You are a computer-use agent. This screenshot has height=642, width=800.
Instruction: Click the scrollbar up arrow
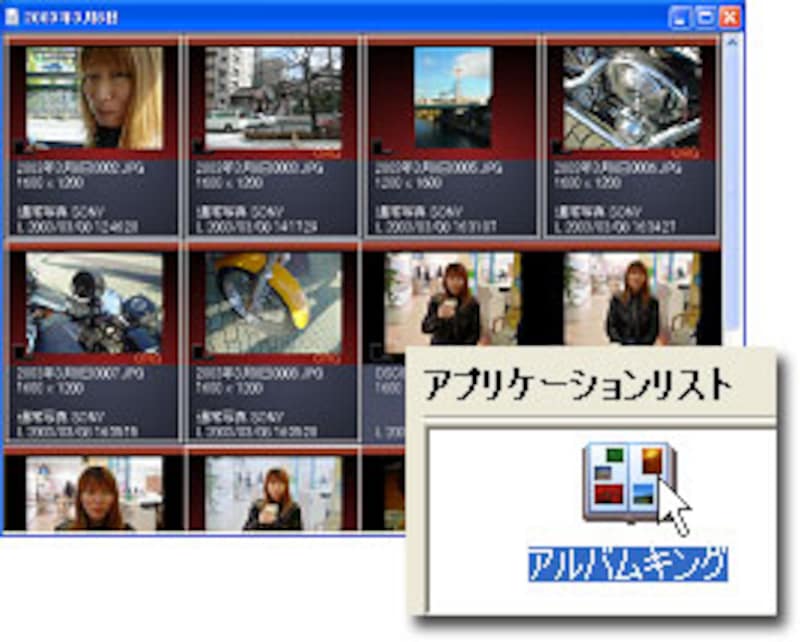pos(732,42)
